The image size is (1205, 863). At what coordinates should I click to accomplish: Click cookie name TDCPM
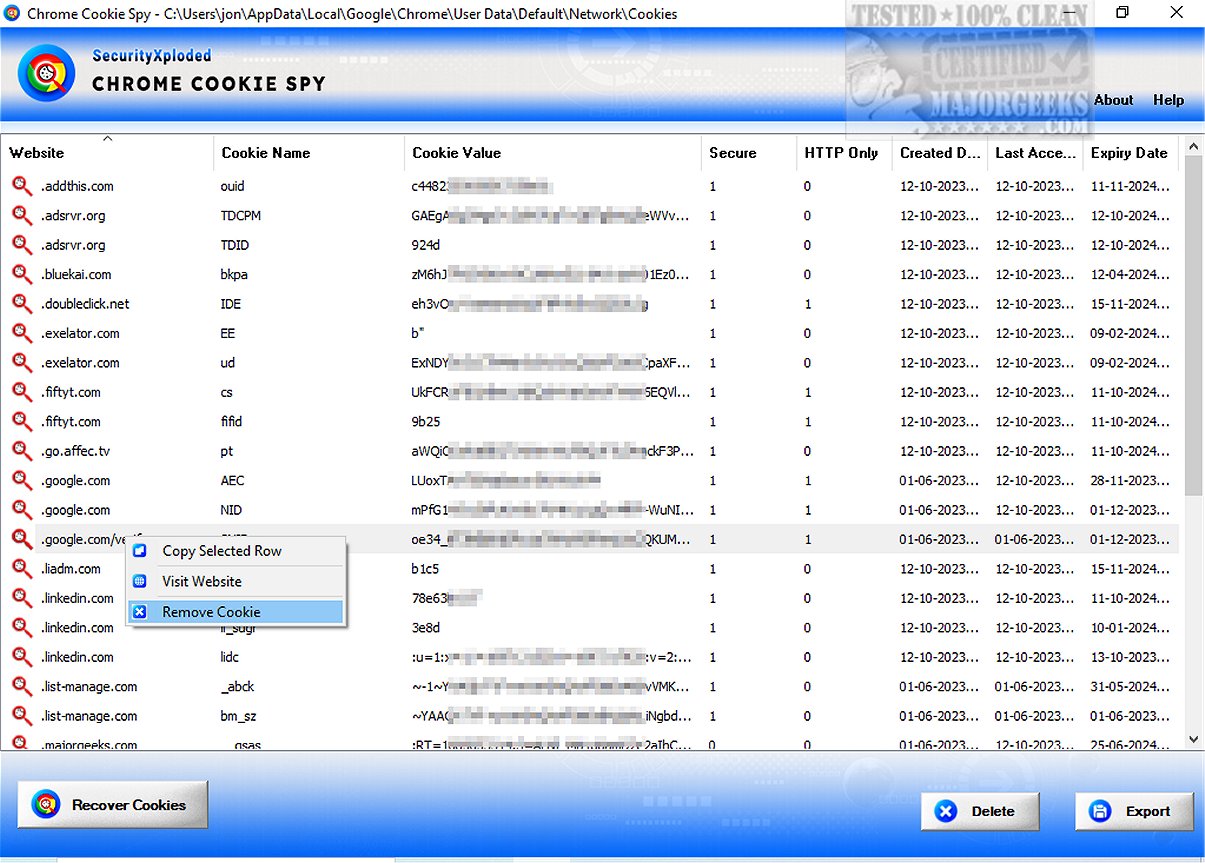click(x=240, y=215)
